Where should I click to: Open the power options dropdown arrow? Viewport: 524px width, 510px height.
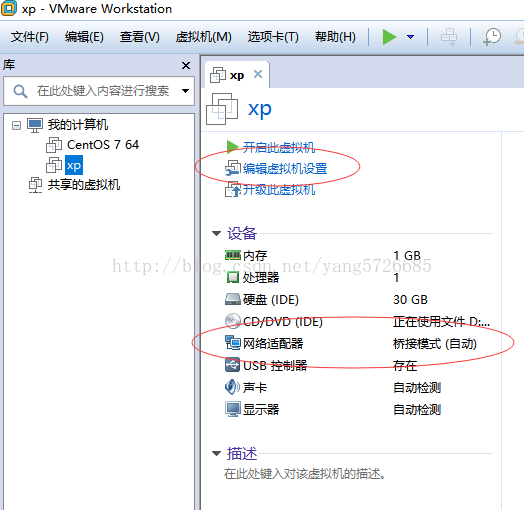tap(410, 37)
